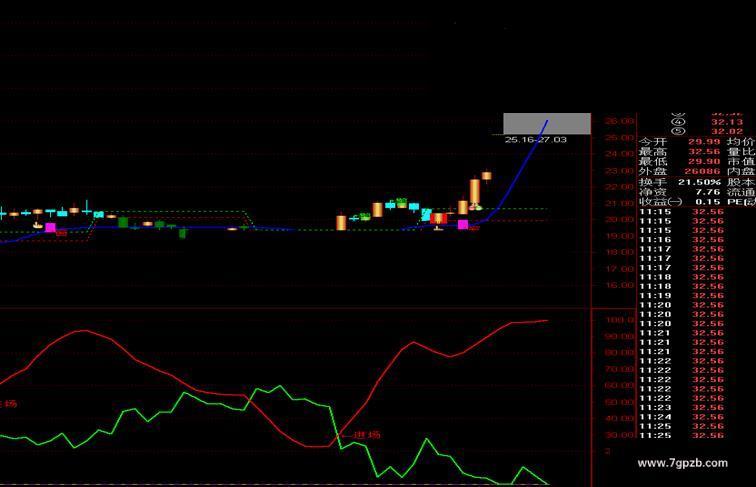Image resolution: width=756 pixels, height=487 pixels.
Task: Click the 40.00 indicator axis label
Action: 620,419
